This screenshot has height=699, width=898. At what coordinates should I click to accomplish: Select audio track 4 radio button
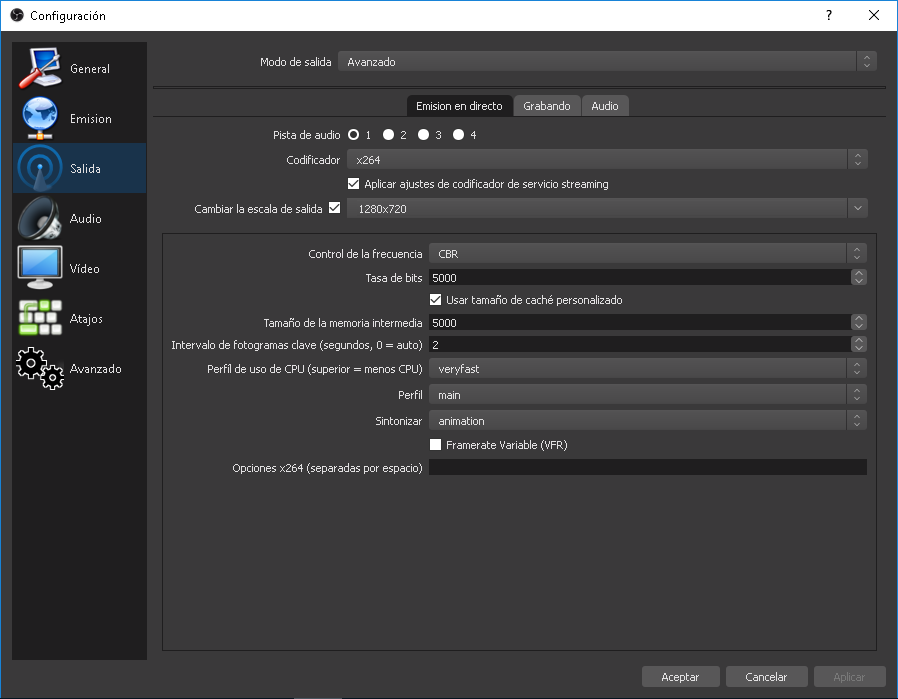coord(459,135)
